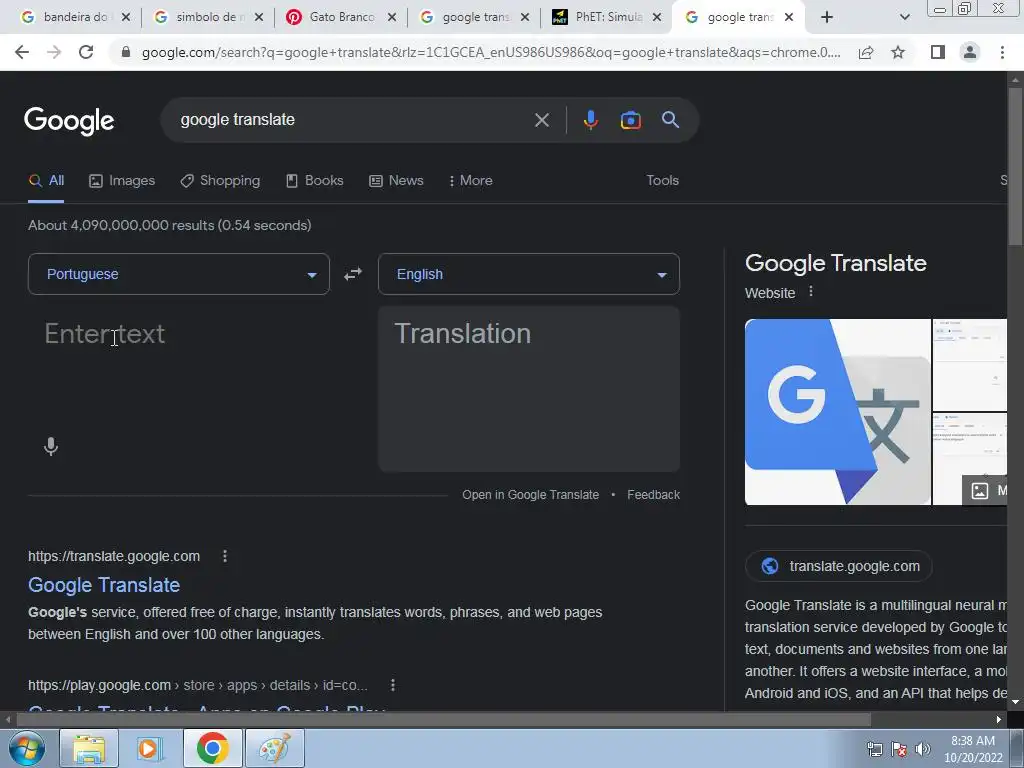Bookmark this page with the star icon

coord(898,52)
